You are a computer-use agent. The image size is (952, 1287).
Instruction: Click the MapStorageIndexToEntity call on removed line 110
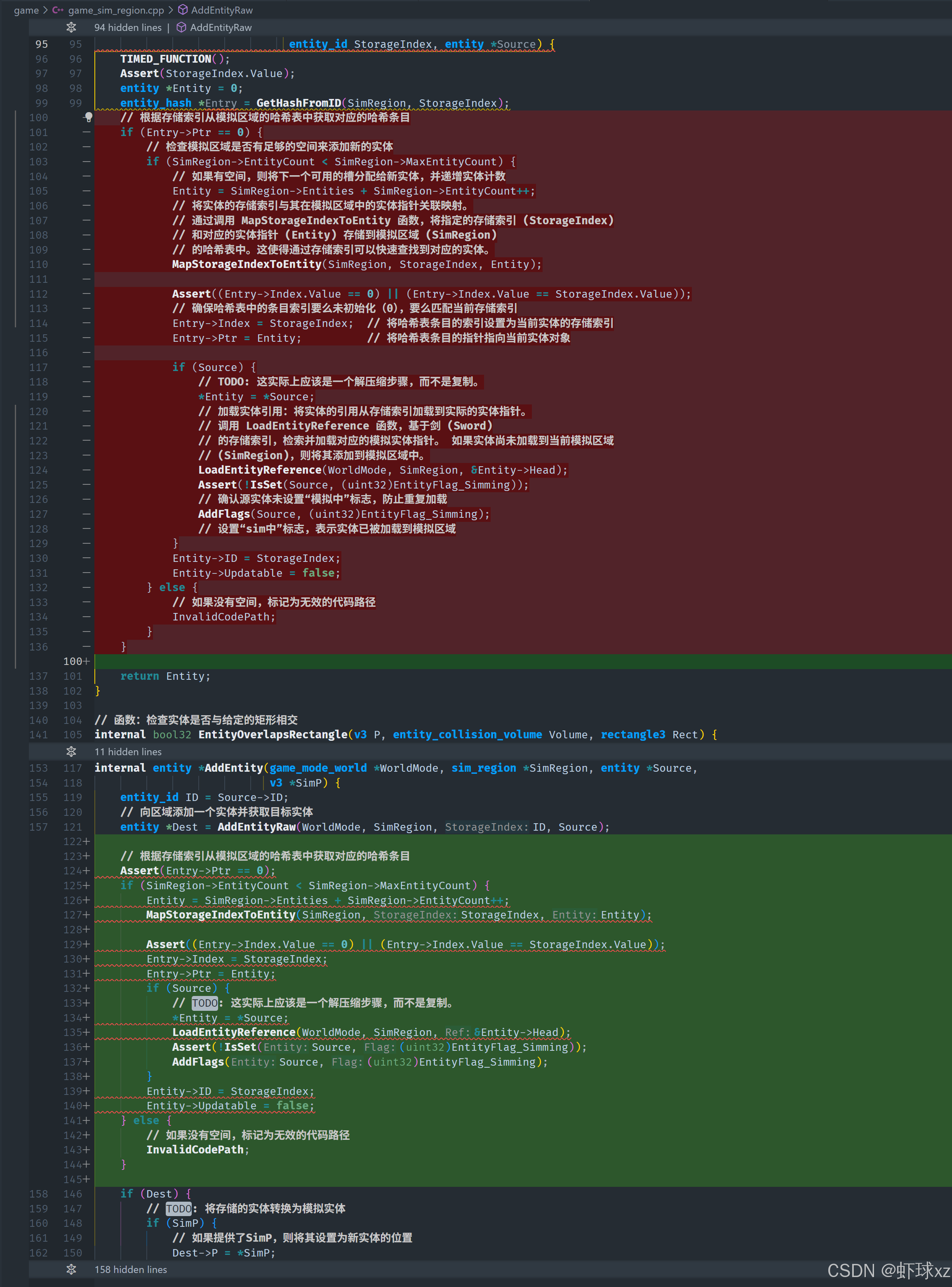(247, 264)
